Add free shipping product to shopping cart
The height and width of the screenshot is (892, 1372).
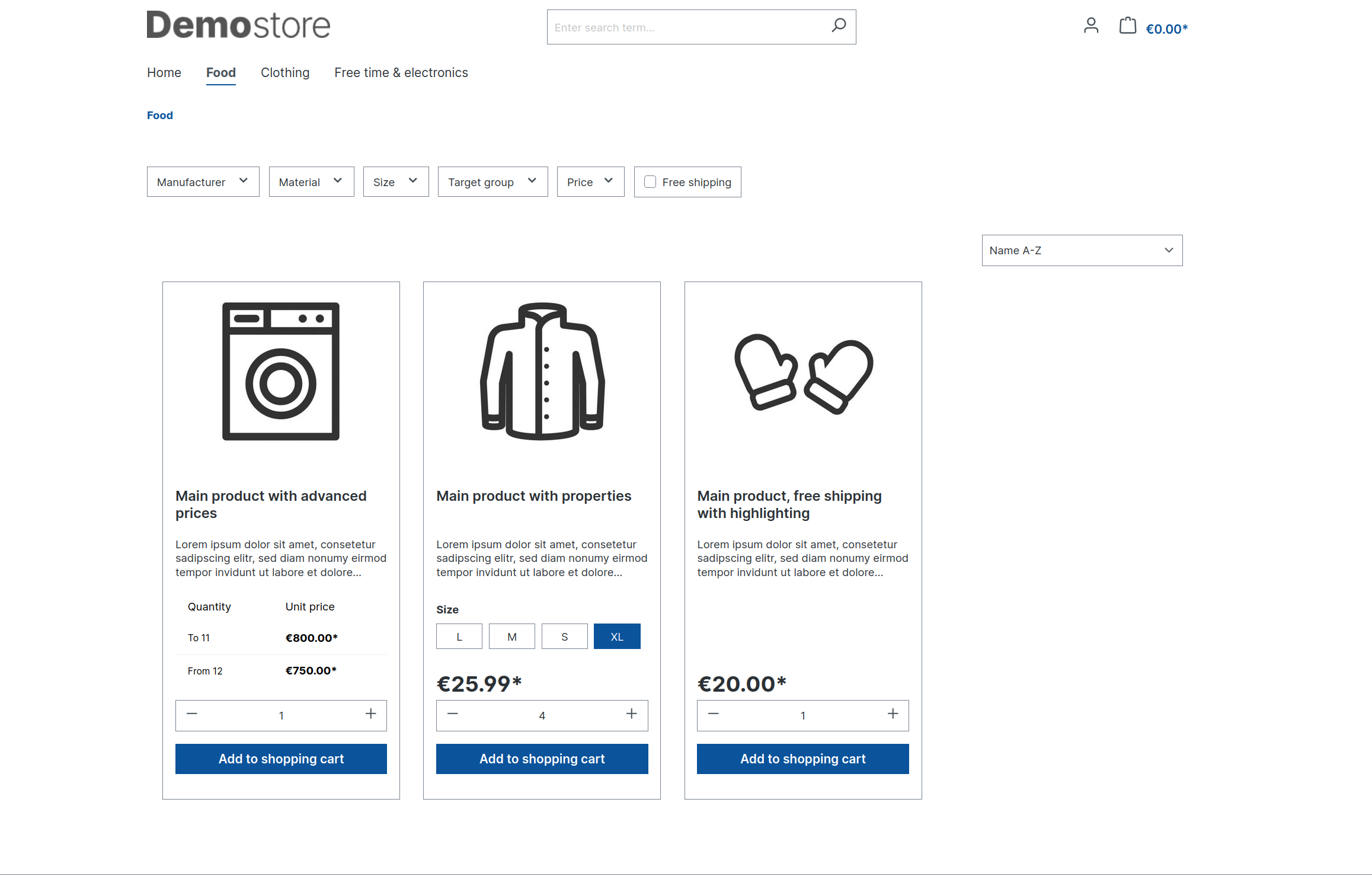pos(803,759)
